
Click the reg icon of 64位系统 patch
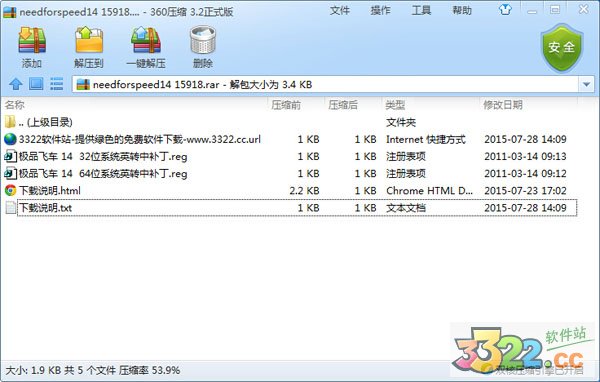click(x=10, y=173)
